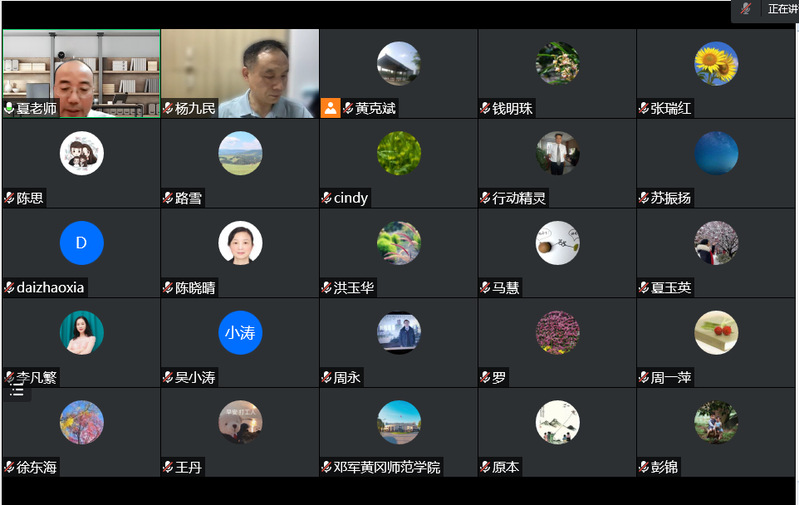Screen dimensions: 799x505
Task: Click the muted mic icon beside cindy
Action: (327, 198)
